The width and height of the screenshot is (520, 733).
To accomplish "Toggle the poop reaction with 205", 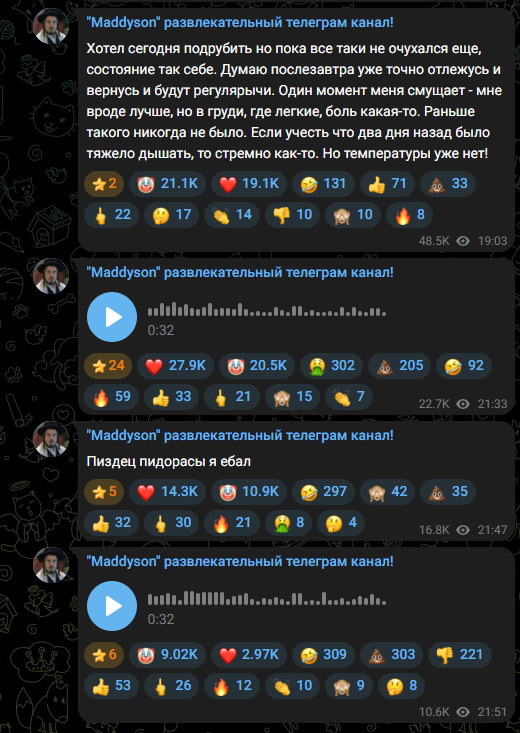I will (400, 365).
